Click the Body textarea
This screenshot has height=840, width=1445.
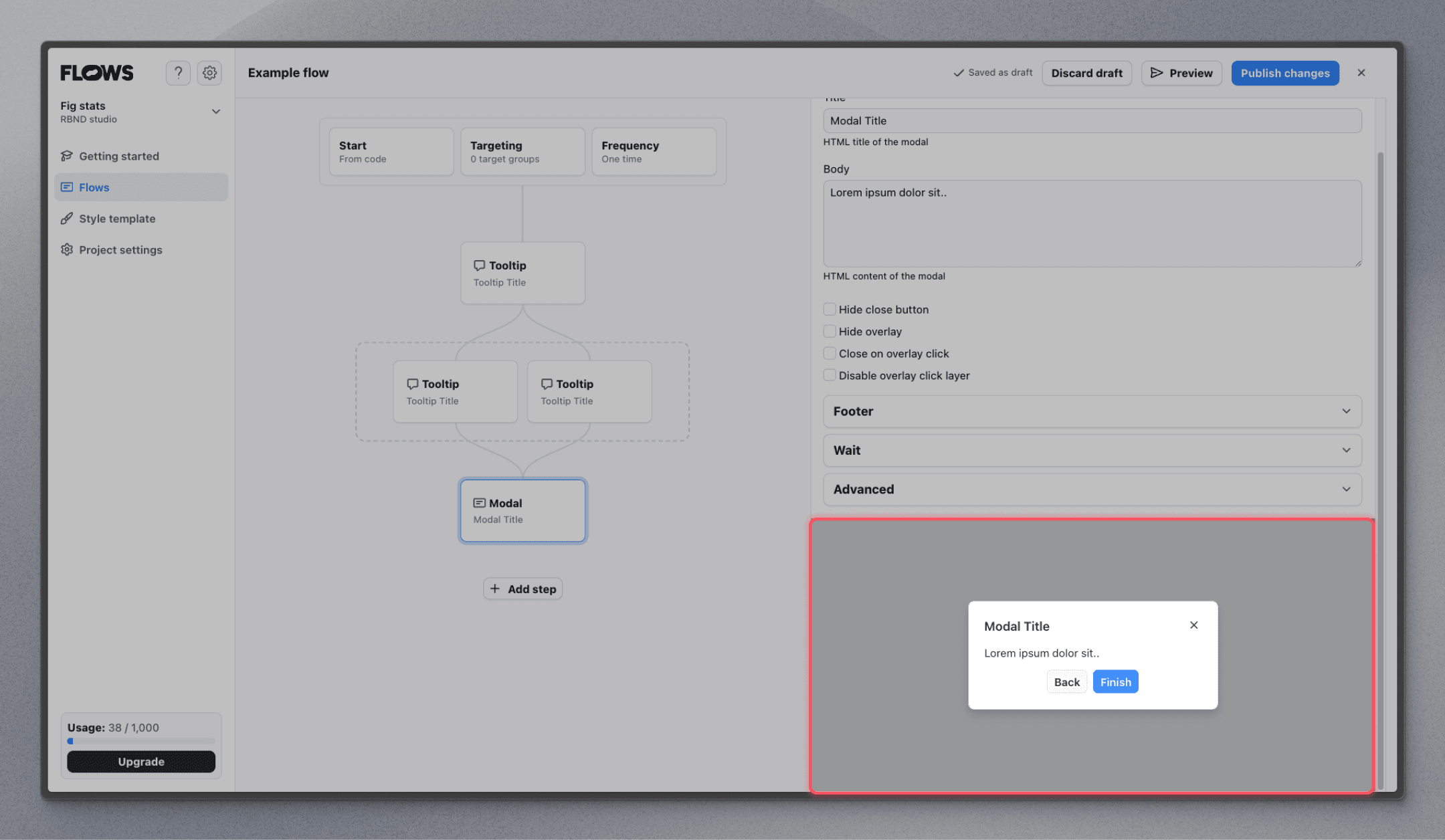(1092, 223)
